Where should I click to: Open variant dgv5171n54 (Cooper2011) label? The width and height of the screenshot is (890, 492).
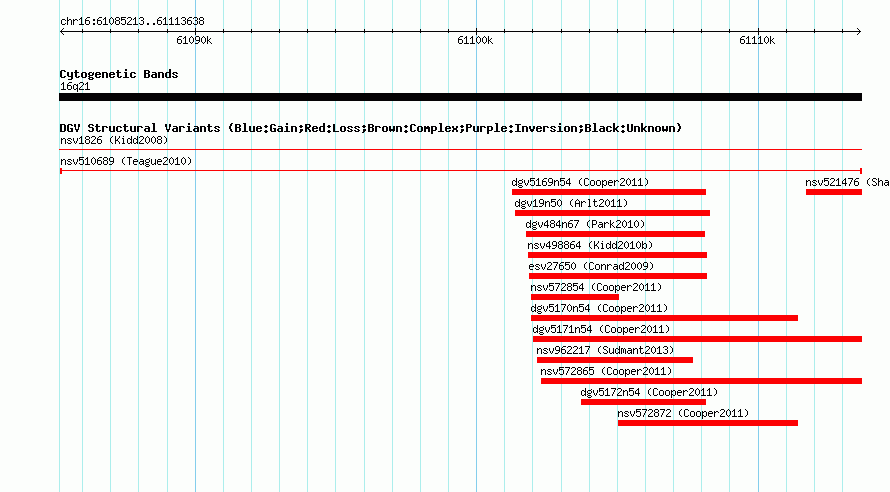pyautogui.click(x=601, y=329)
